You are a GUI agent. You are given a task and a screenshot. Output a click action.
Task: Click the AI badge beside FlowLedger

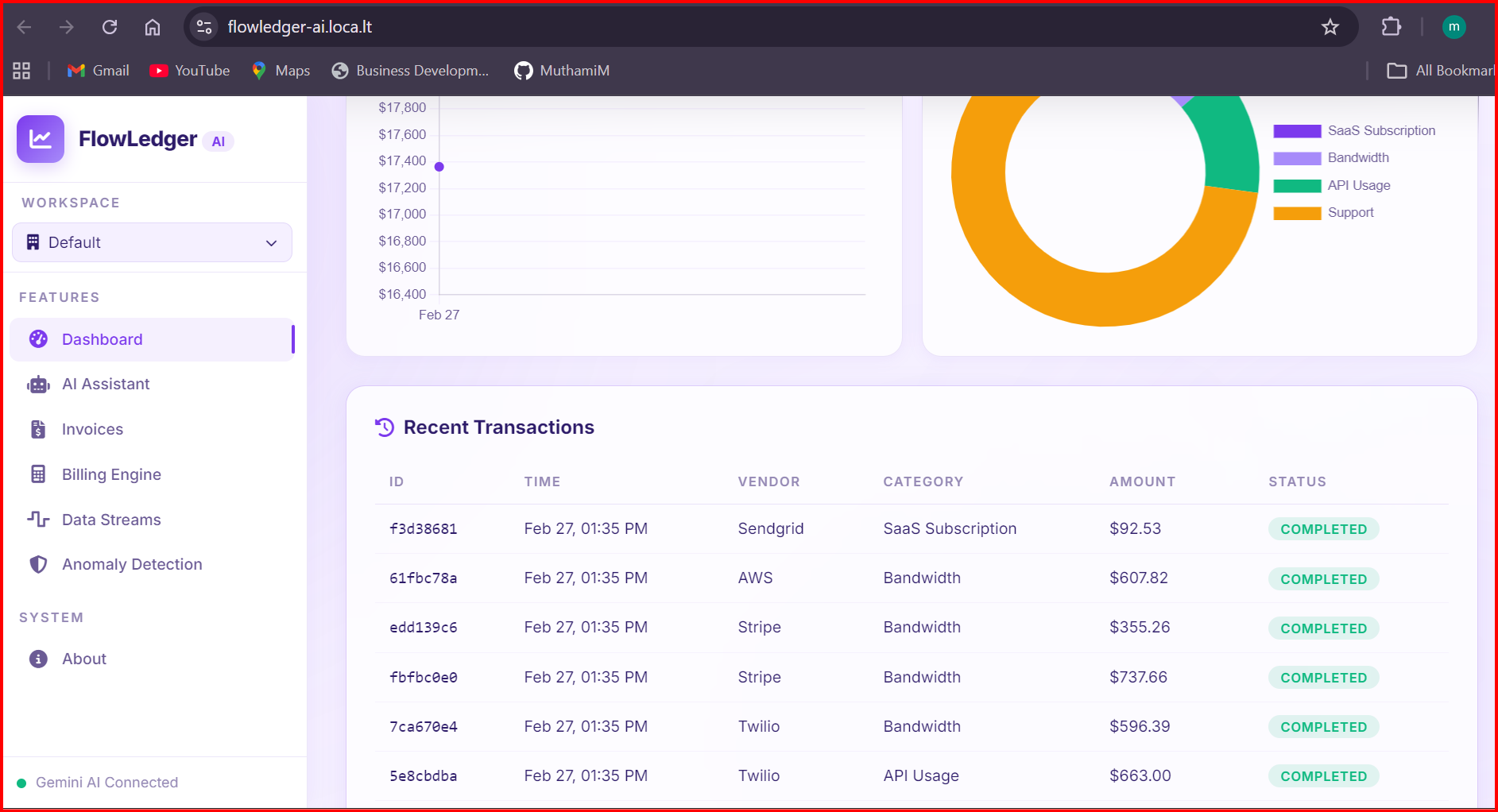pos(219,141)
